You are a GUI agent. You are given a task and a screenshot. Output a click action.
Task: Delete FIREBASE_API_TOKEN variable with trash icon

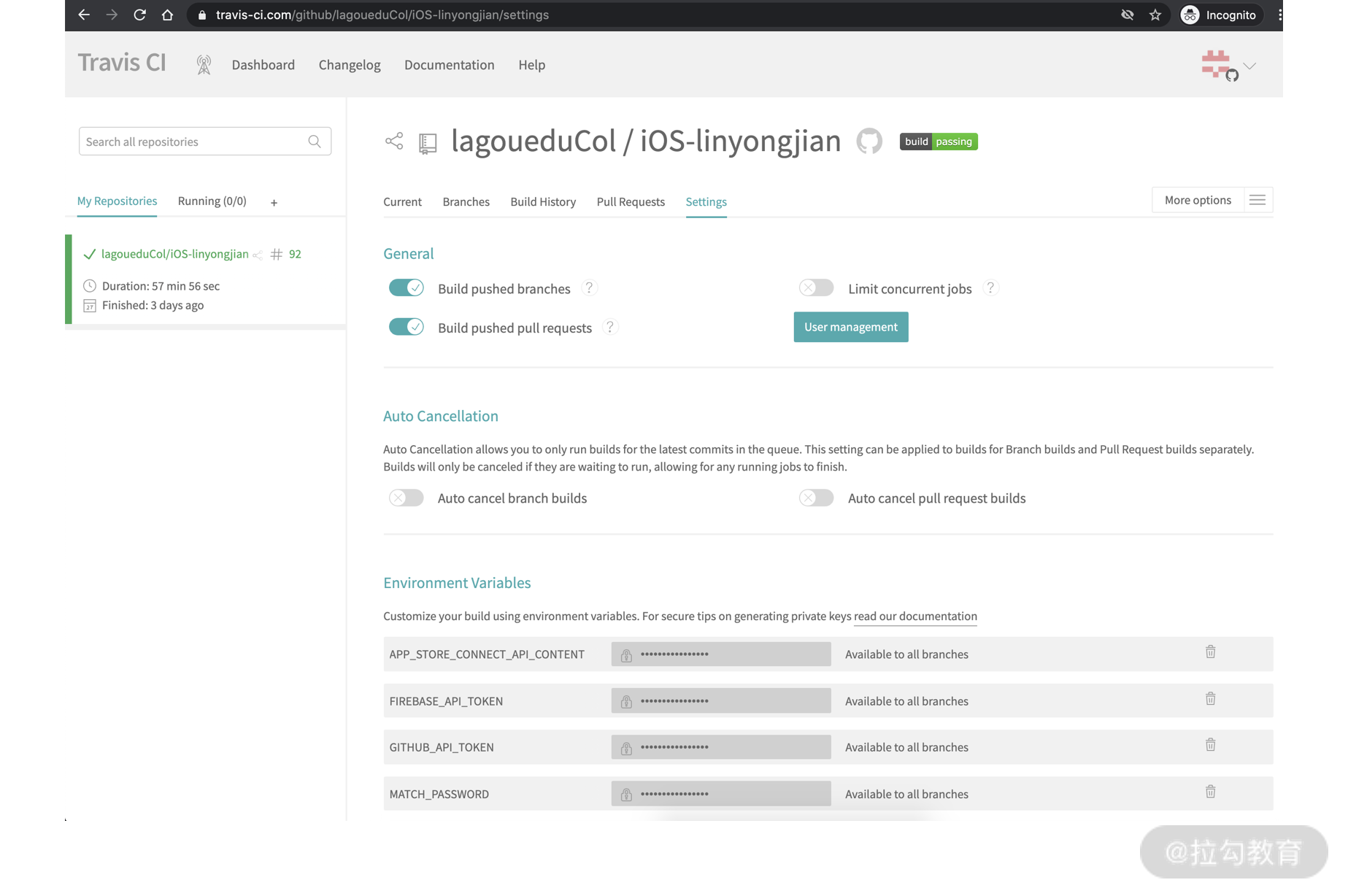1210,699
